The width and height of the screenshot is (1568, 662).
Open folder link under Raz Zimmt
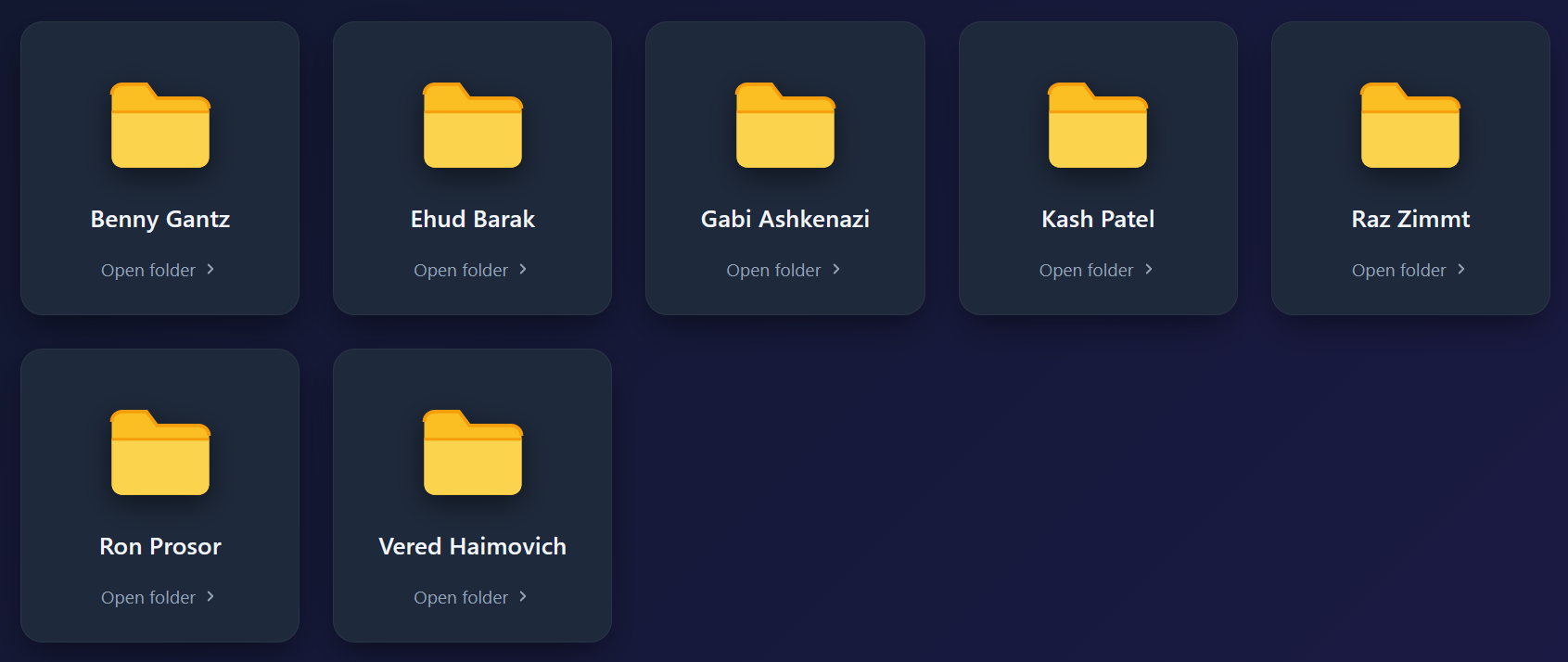coord(1409,270)
